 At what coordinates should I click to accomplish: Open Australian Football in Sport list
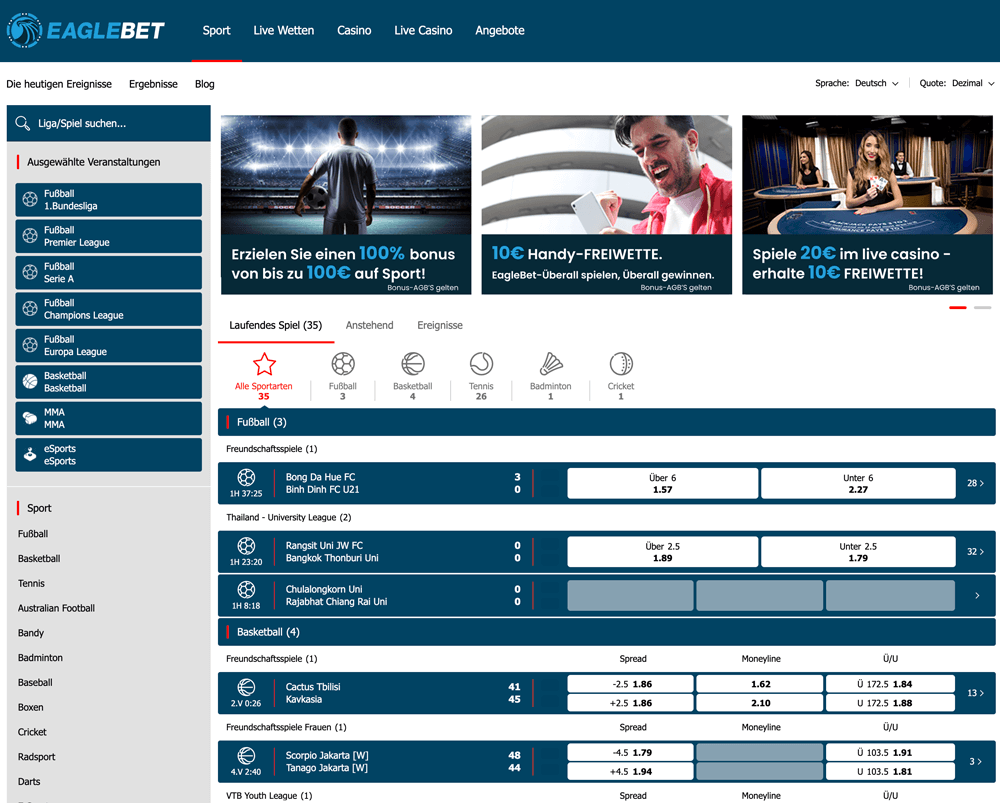[56, 608]
